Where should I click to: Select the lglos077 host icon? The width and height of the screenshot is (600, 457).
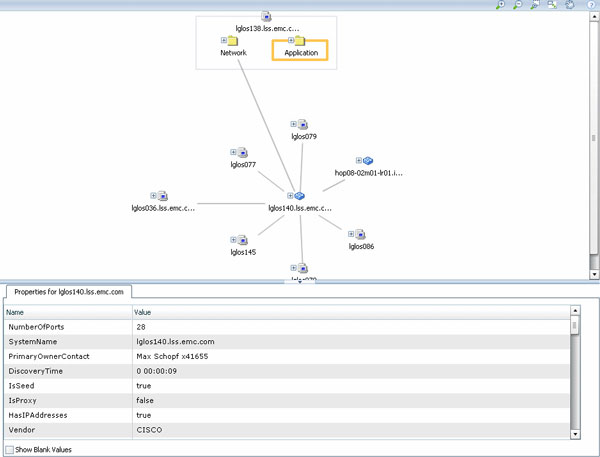click(x=243, y=152)
